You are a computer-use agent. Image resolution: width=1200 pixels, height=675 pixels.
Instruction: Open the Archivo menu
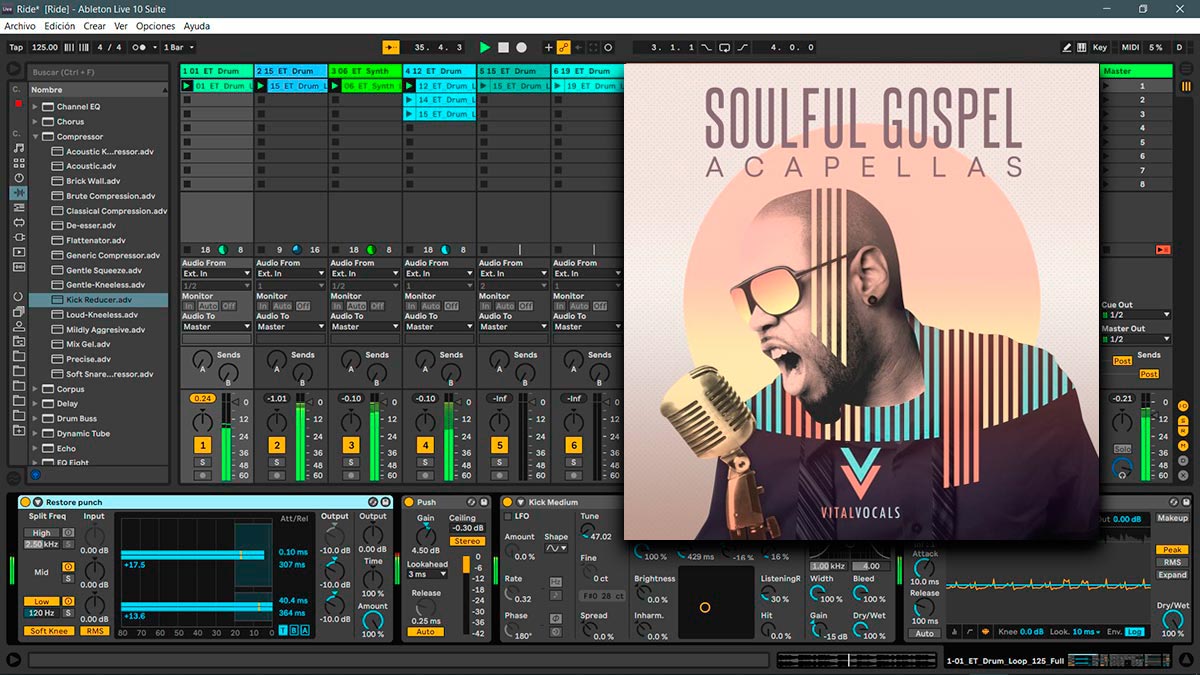20,26
